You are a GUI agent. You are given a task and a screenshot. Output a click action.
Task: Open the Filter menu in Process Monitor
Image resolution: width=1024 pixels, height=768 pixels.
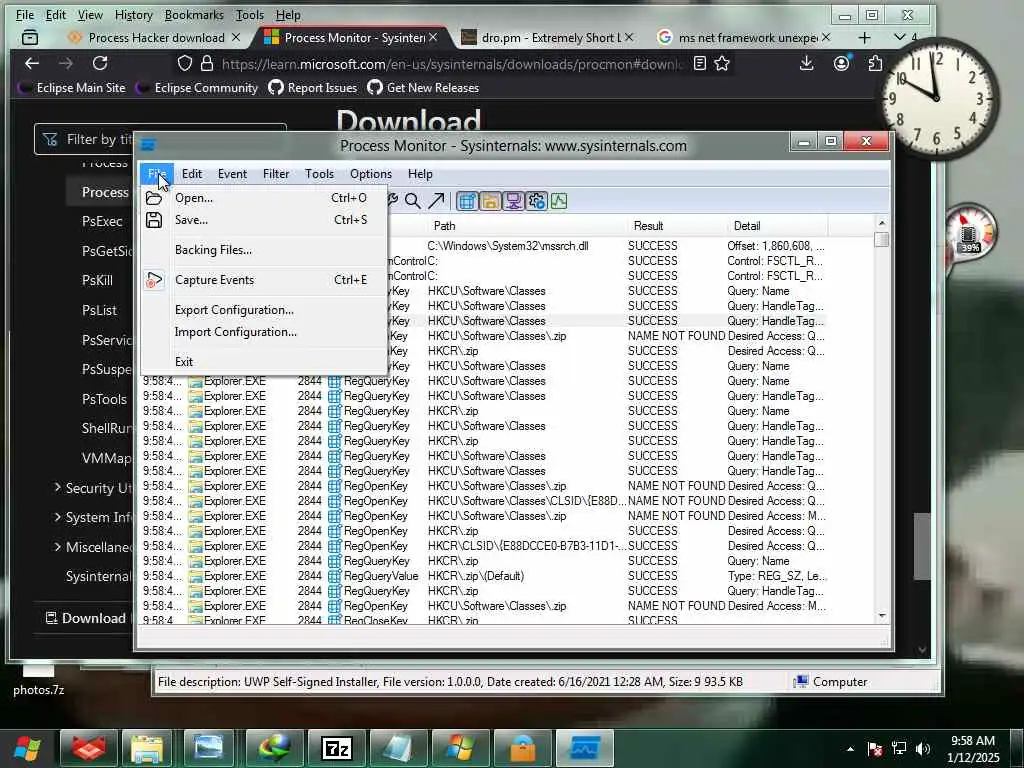point(276,174)
